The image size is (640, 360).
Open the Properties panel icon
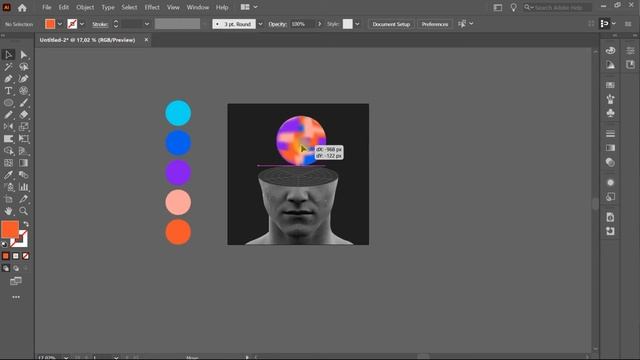[630, 51]
